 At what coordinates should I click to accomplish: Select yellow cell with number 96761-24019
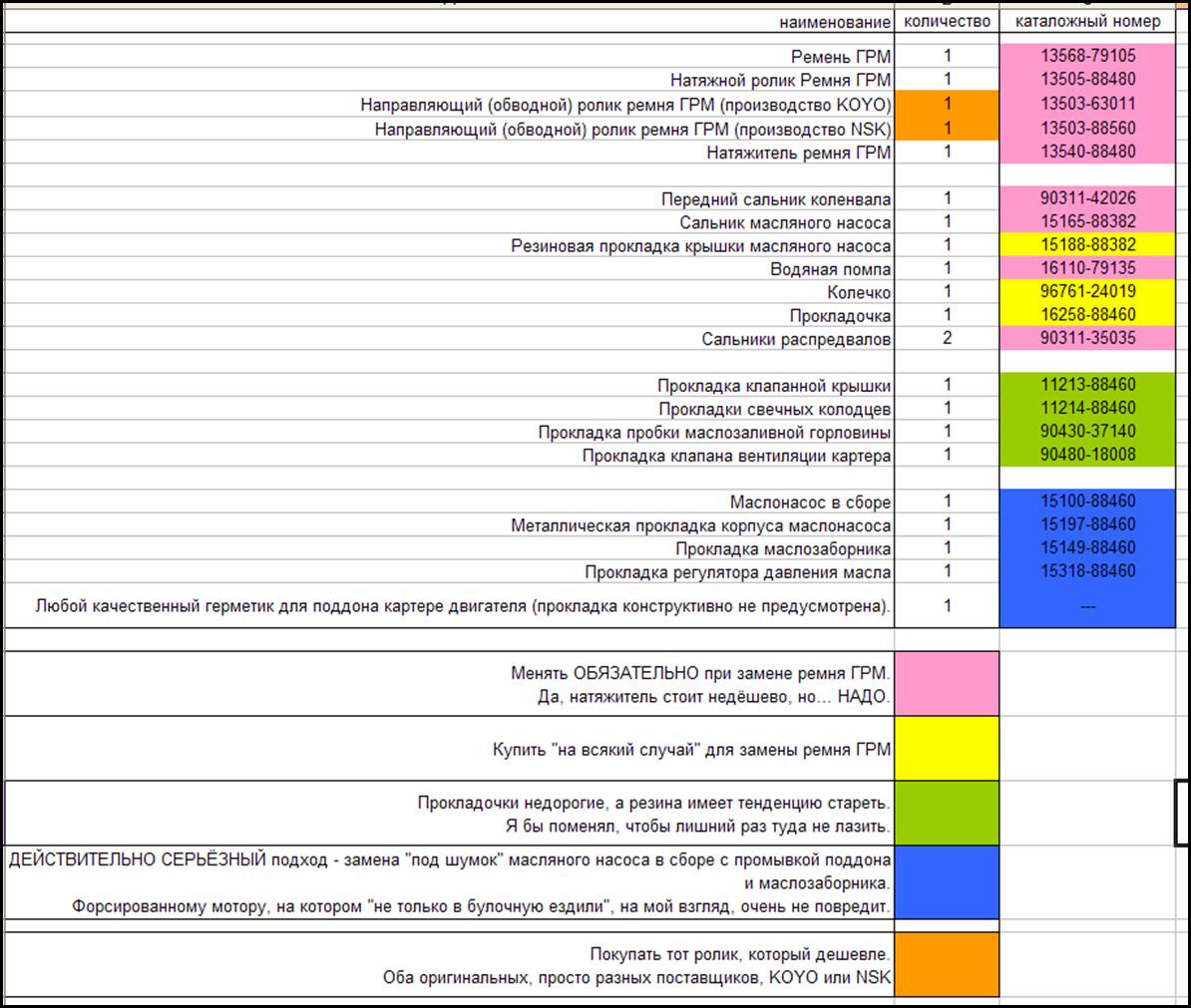coord(1088,292)
